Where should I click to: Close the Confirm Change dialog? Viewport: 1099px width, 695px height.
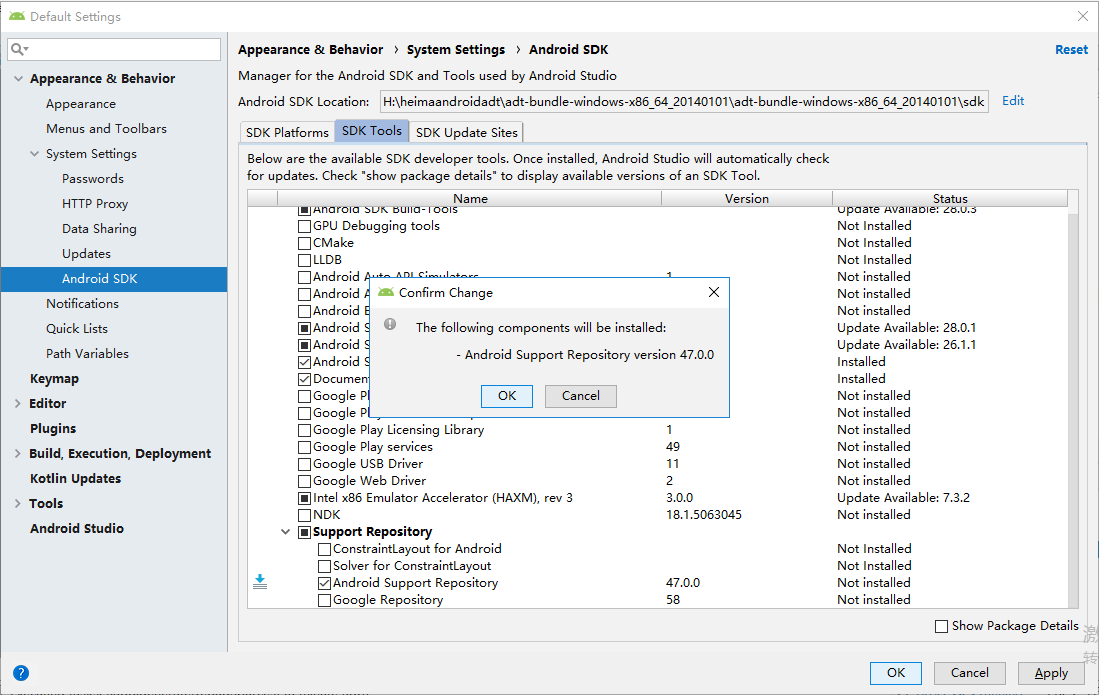(x=714, y=292)
